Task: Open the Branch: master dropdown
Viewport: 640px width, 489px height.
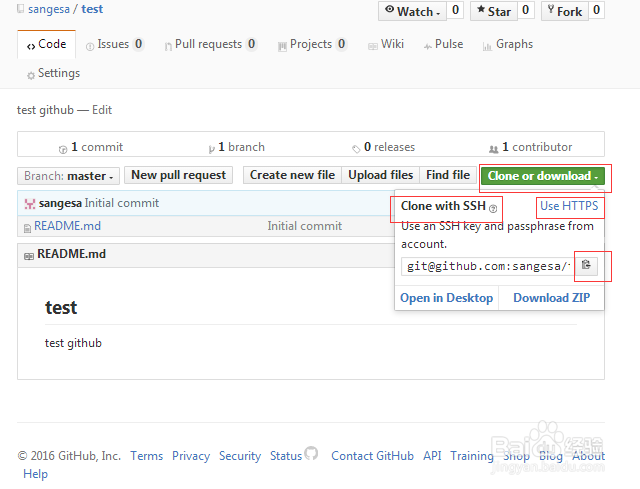Action: [x=68, y=176]
